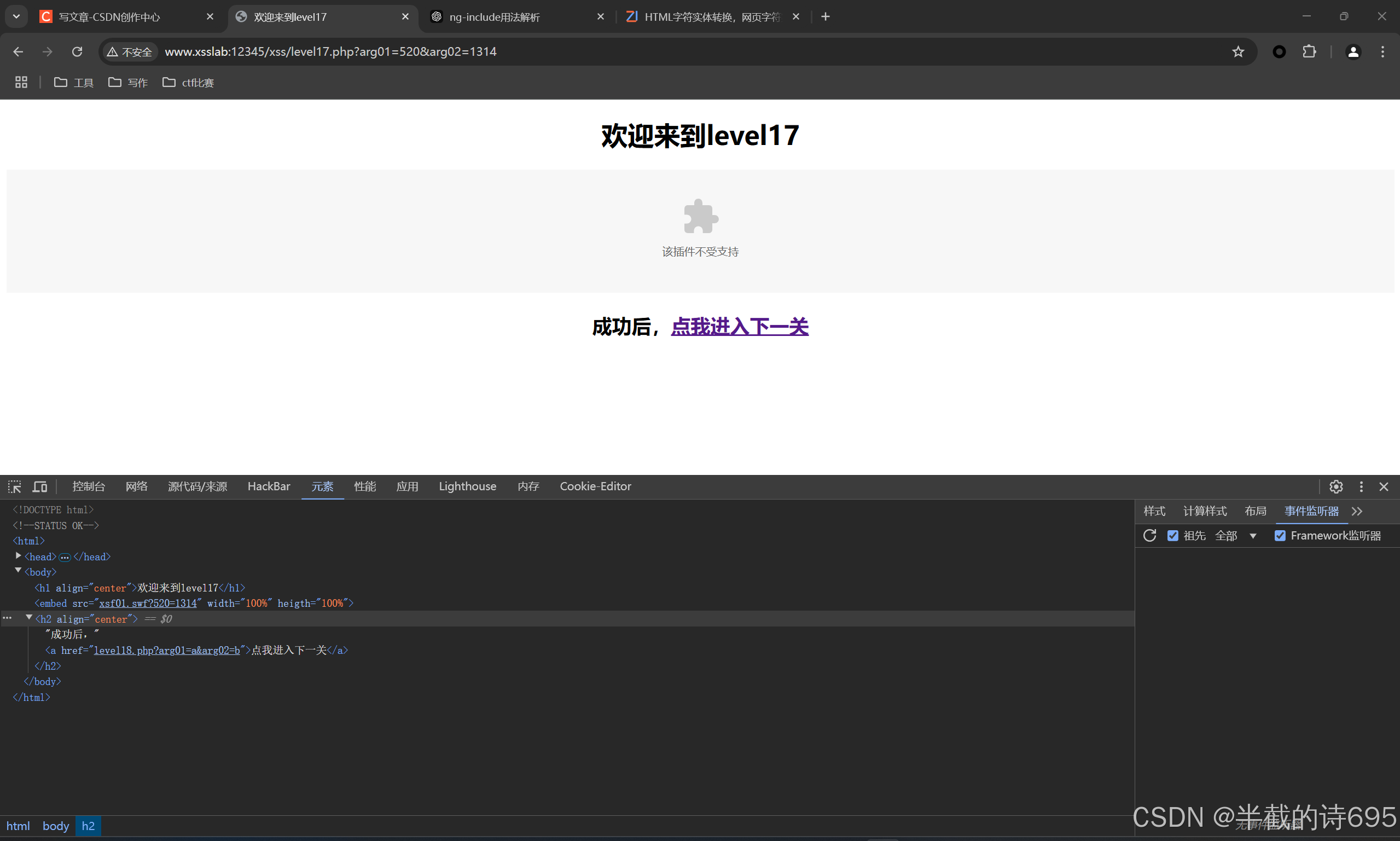Viewport: 1400px width, 841px height.
Task: Click the 点我进入下一关 link on the page
Action: [x=739, y=327]
